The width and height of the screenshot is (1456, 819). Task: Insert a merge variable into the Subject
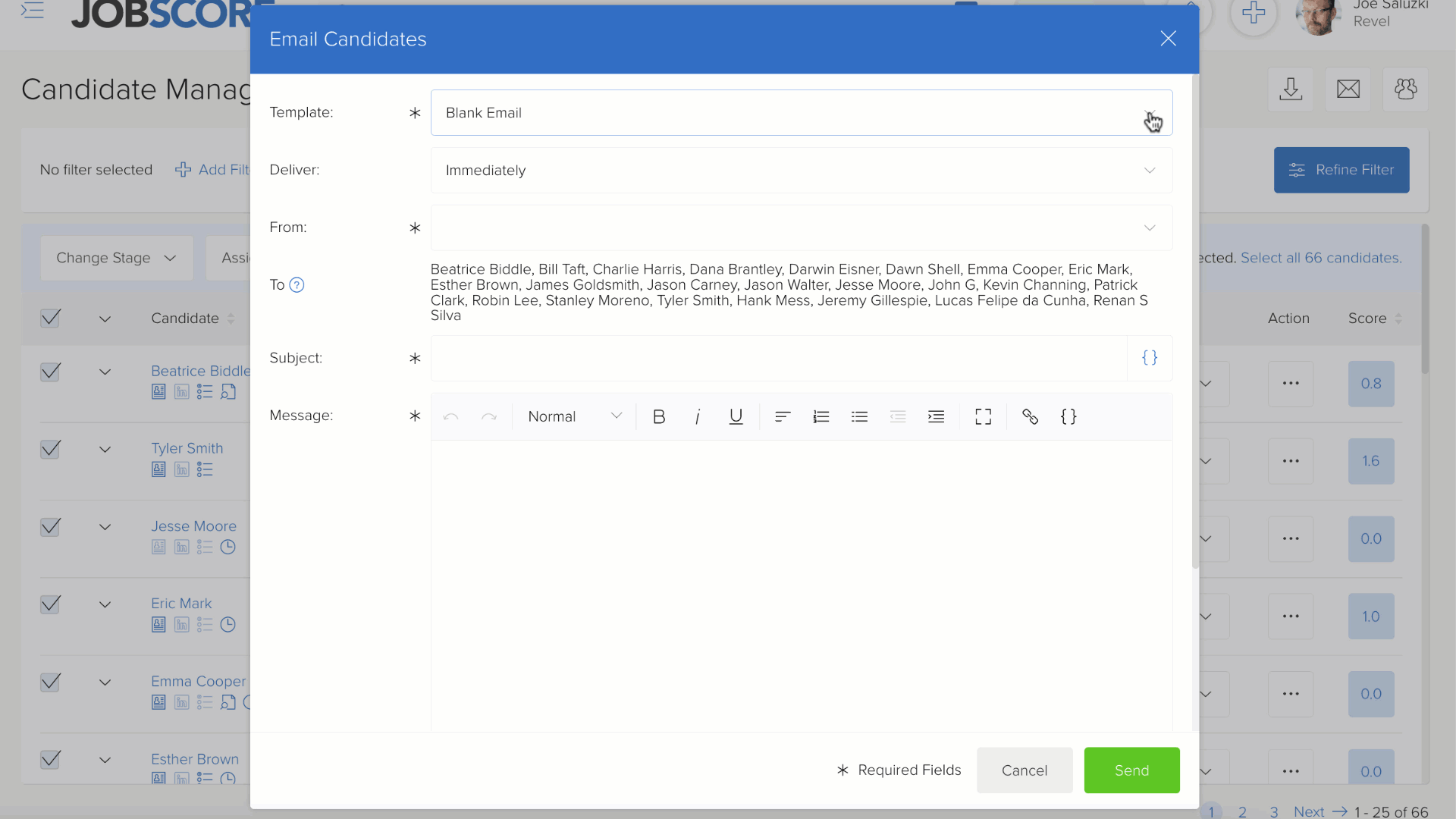pyautogui.click(x=1150, y=357)
